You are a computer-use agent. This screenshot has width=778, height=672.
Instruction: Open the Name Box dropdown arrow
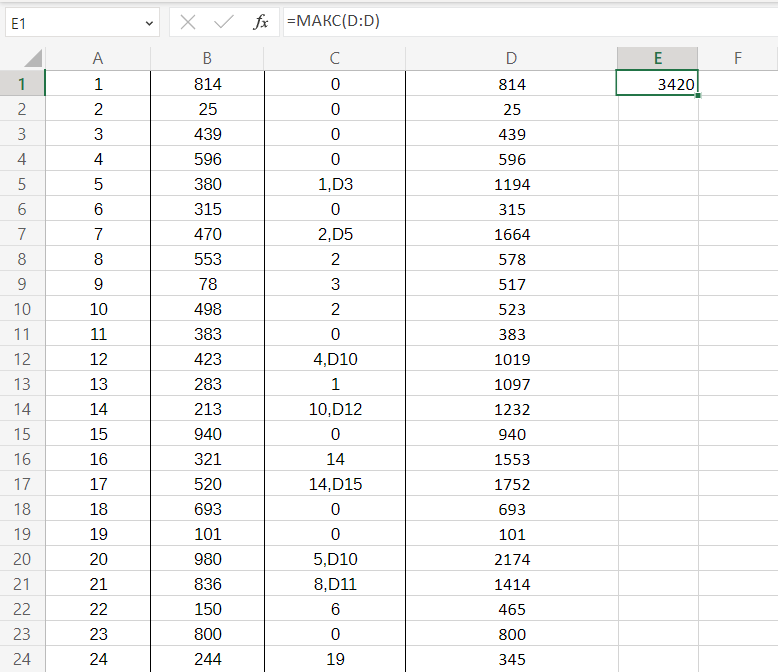coord(150,22)
